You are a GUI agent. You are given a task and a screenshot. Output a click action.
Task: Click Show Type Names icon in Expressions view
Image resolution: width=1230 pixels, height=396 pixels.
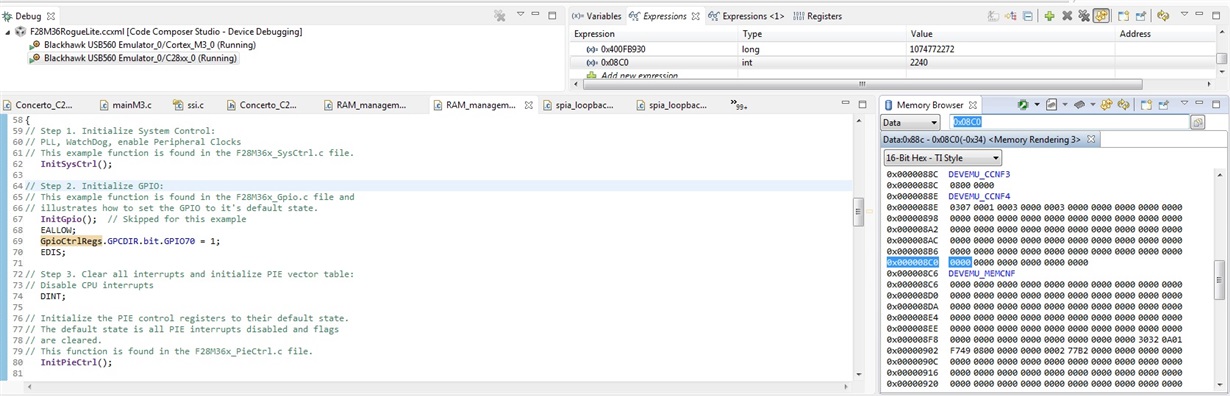coord(993,16)
